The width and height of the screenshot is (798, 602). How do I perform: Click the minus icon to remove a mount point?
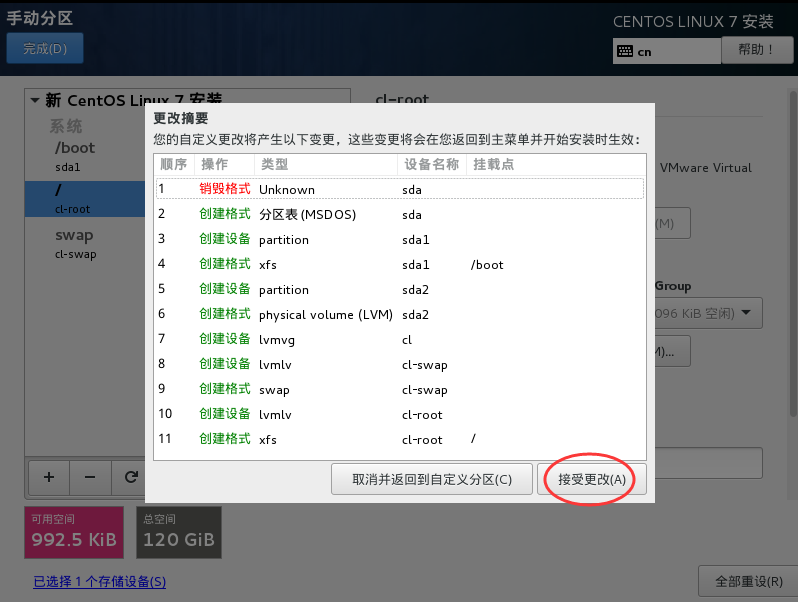coord(89,477)
